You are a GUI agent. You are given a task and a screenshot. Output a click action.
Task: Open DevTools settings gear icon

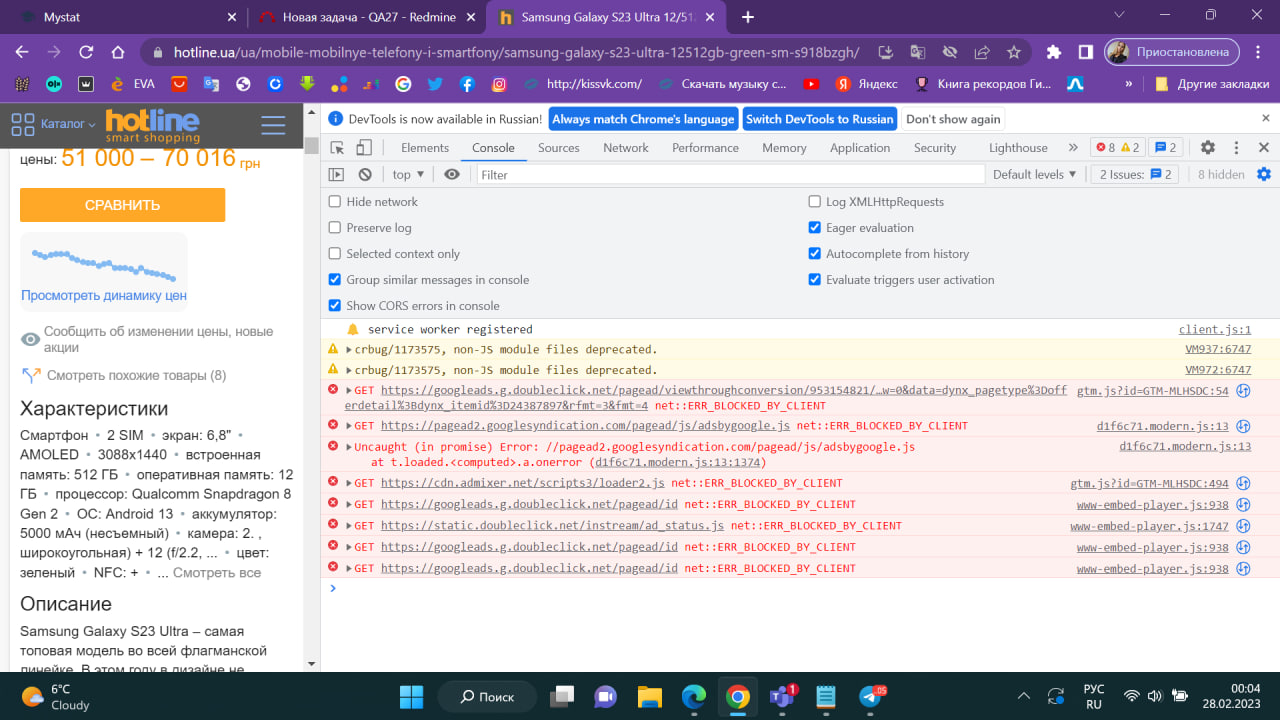point(1208,148)
